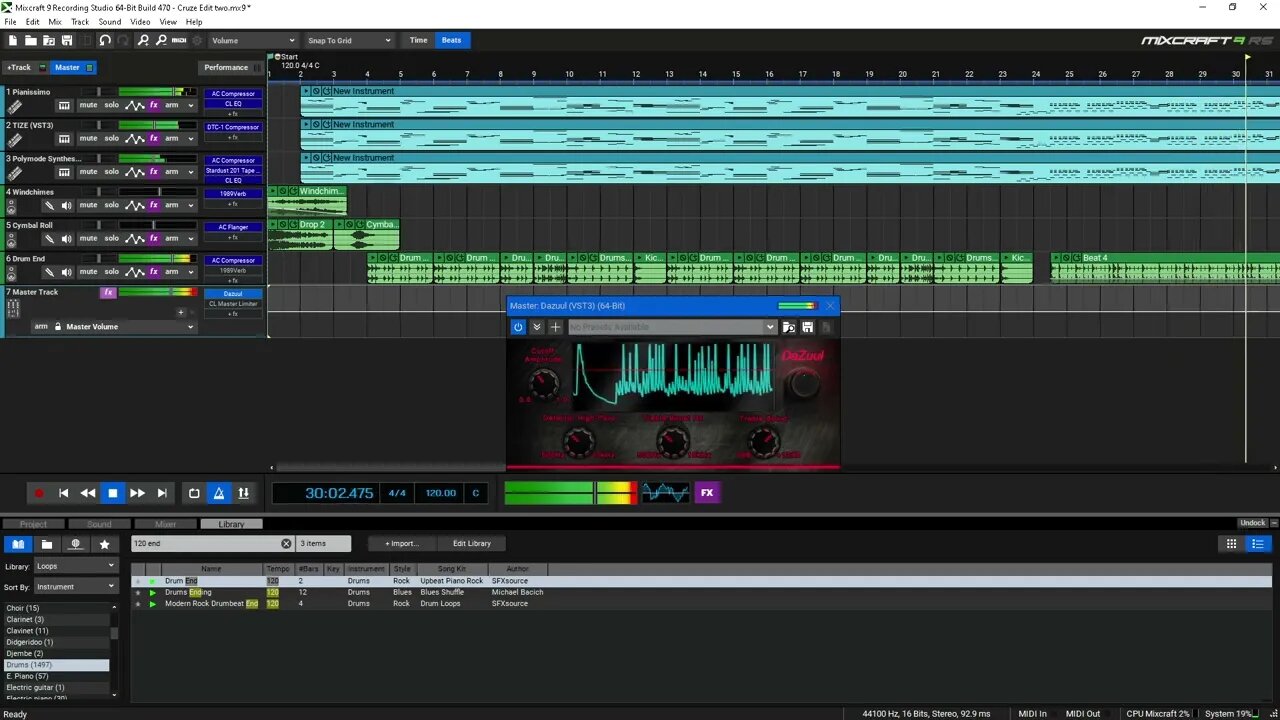Open the online globe icon in the Library
The height and width of the screenshot is (720, 1280).
click(x=75, y=544)
